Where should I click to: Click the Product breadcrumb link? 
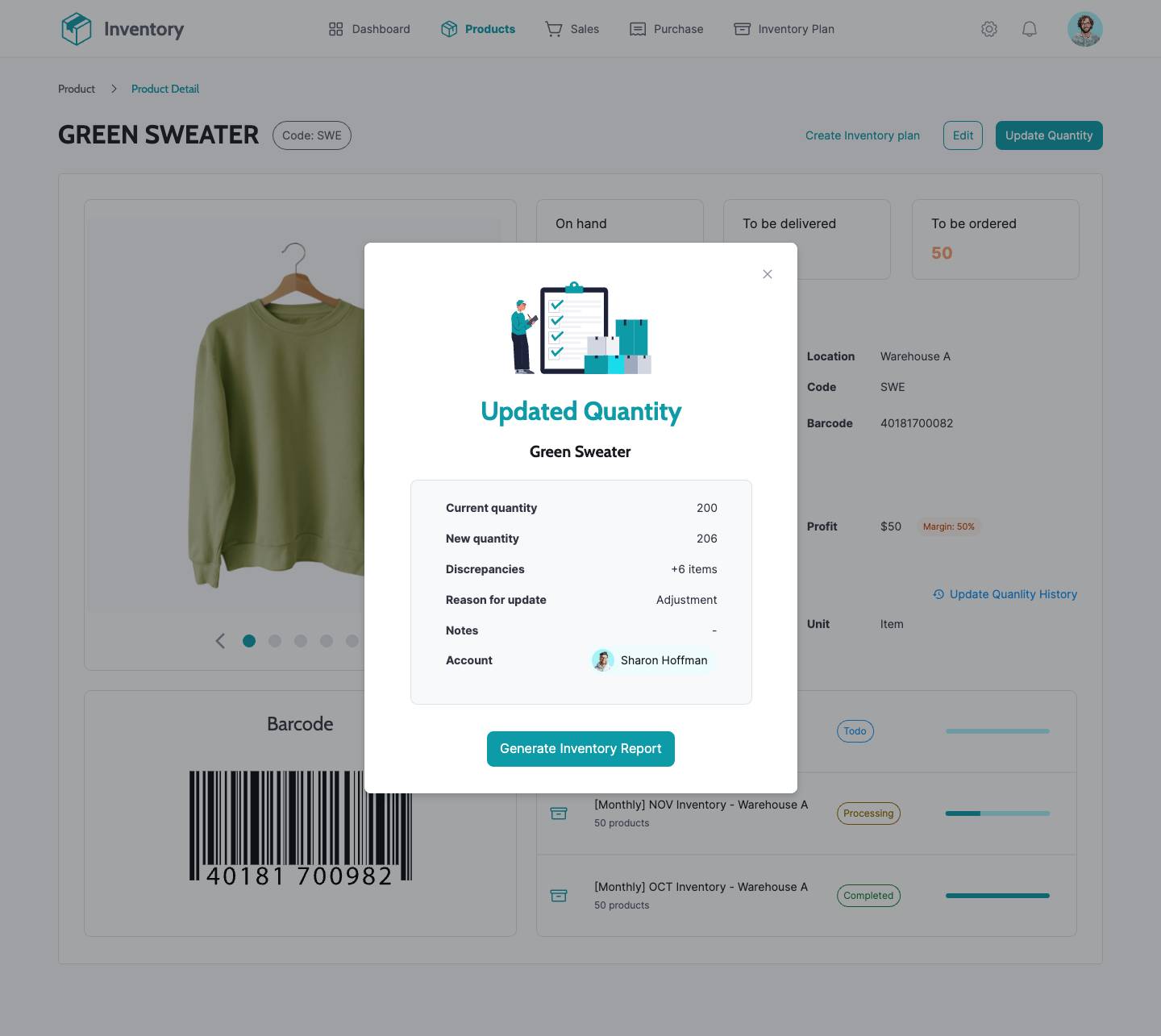(x=77, y=89)
